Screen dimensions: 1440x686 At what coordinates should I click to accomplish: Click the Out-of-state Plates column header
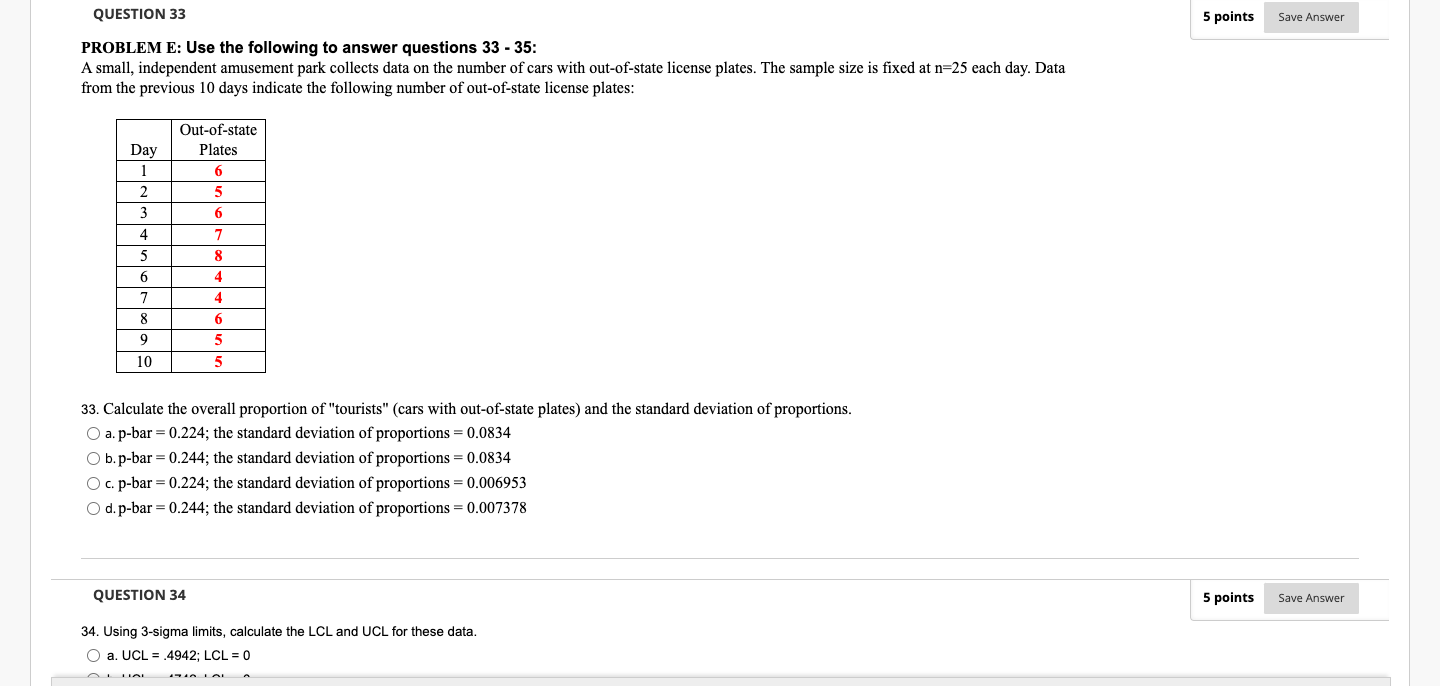[218, 139]
